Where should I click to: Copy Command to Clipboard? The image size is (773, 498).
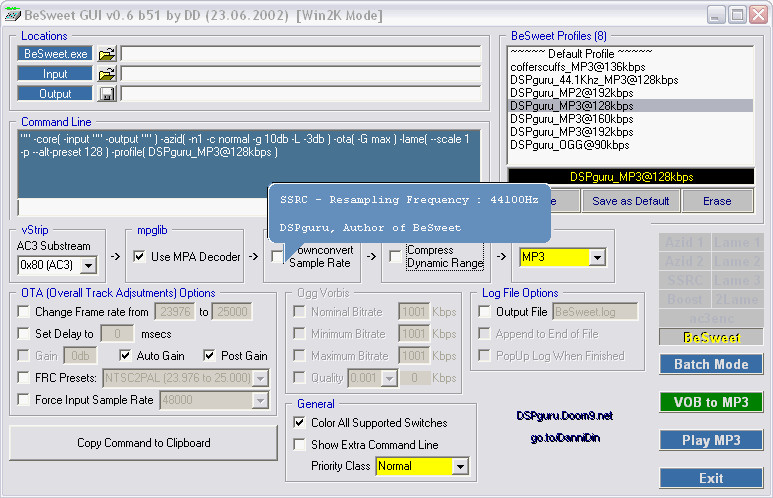(x=143, y=443)
